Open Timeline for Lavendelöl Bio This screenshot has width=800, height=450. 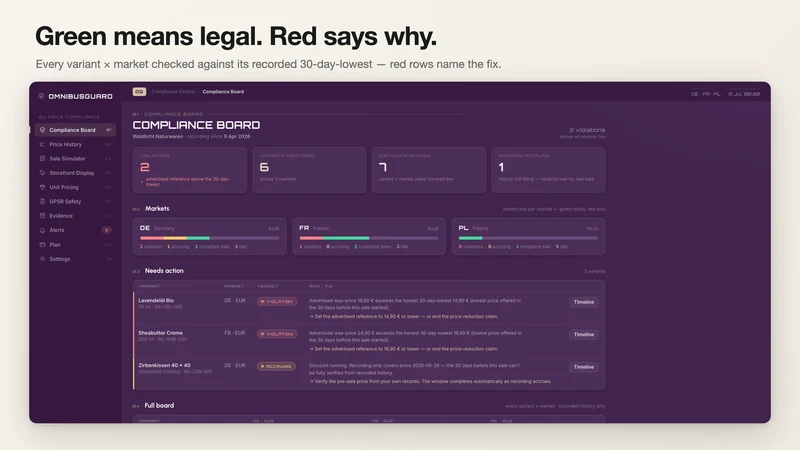click(584, 302)
